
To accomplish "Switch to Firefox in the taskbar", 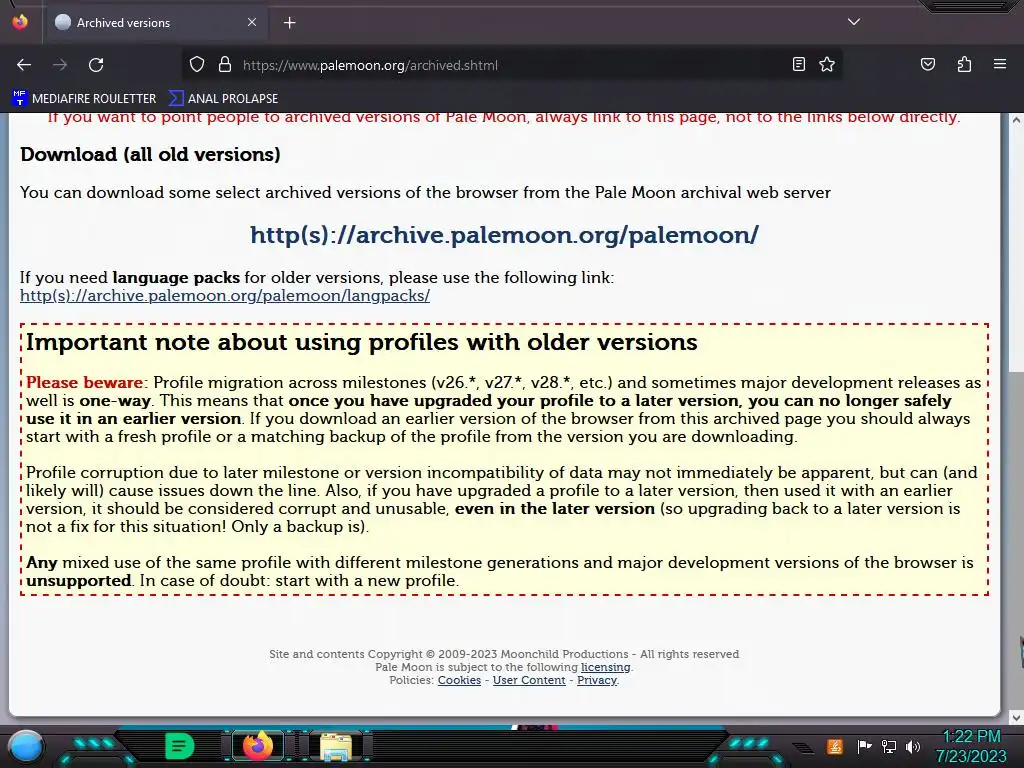I will click(257, 746).
